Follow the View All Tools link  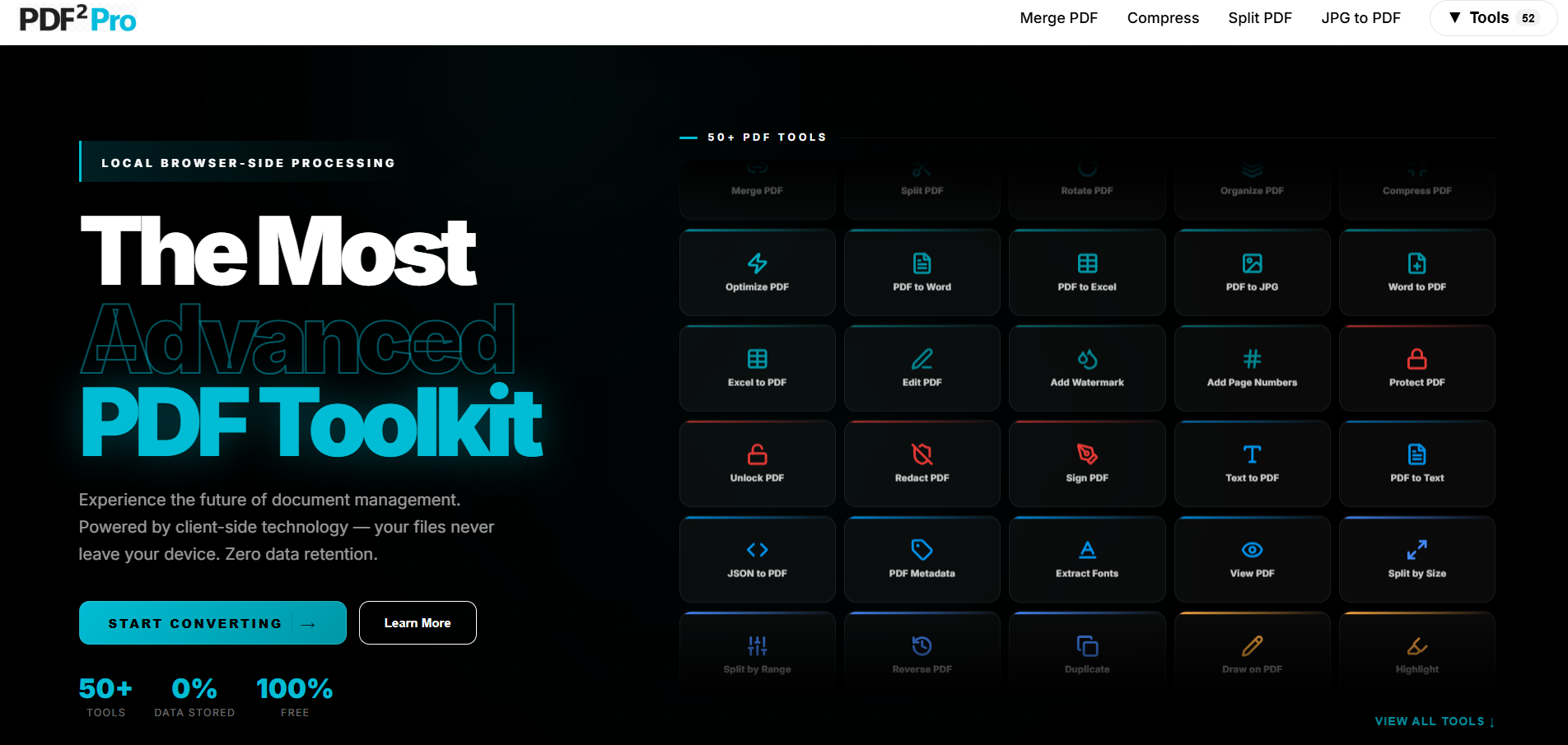(1435, 721)
